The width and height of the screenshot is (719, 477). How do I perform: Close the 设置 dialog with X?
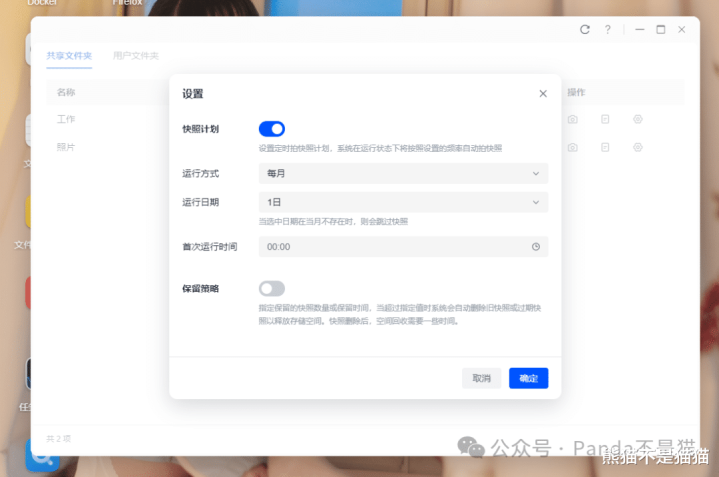coord(543,94)
